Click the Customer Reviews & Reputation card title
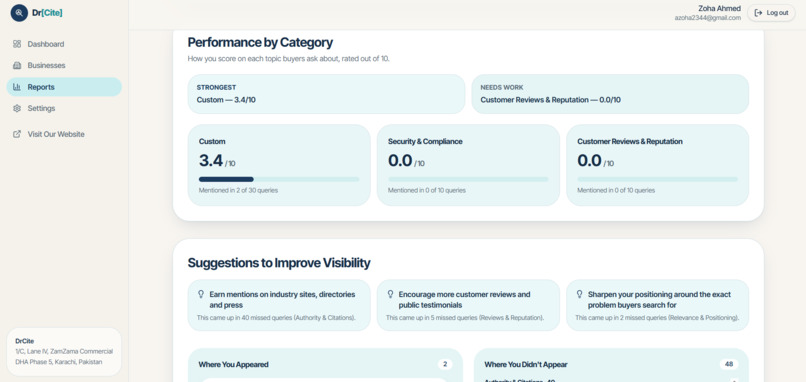The height and width of the screenshot is (382, 806). point(630,141)
